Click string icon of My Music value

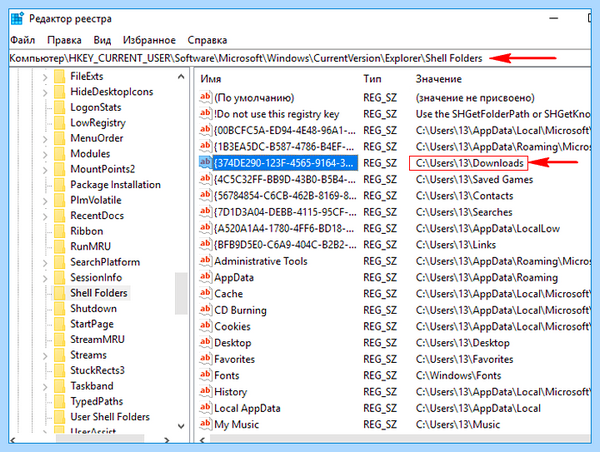(x=205, y=424)
